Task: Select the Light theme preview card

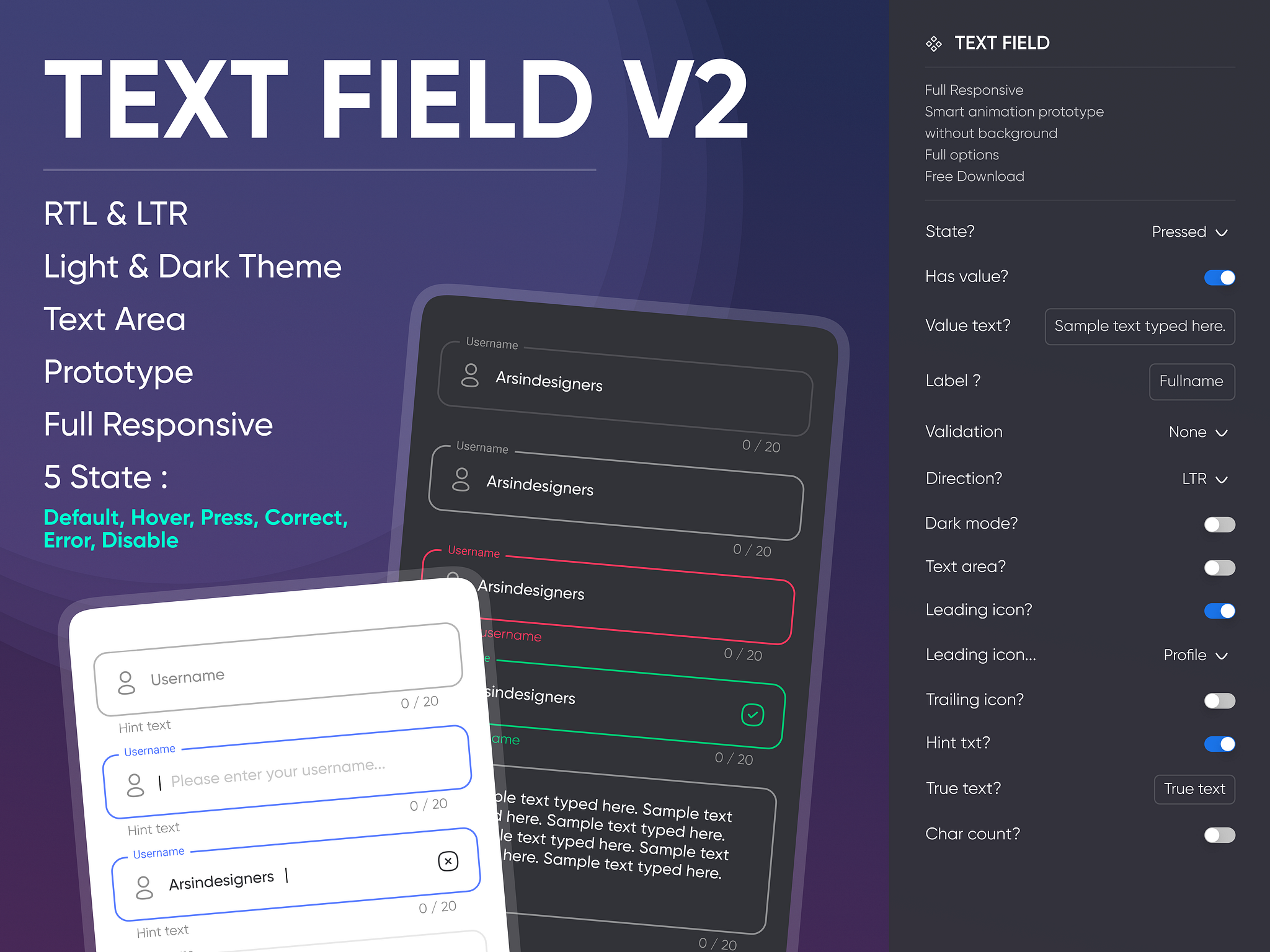Action: (x=280, y=780)
